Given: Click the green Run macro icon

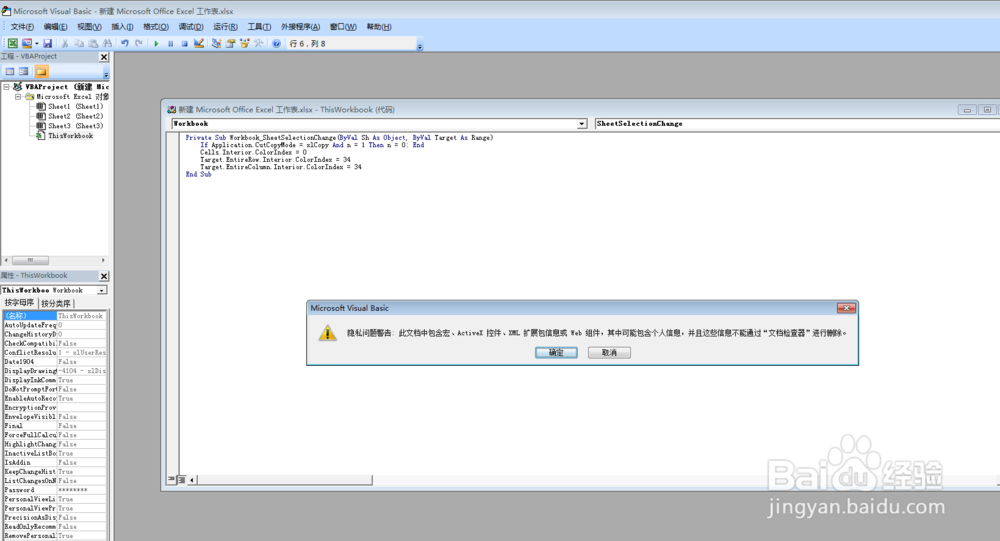Looking at the screenshot, I should coord(156,43).
